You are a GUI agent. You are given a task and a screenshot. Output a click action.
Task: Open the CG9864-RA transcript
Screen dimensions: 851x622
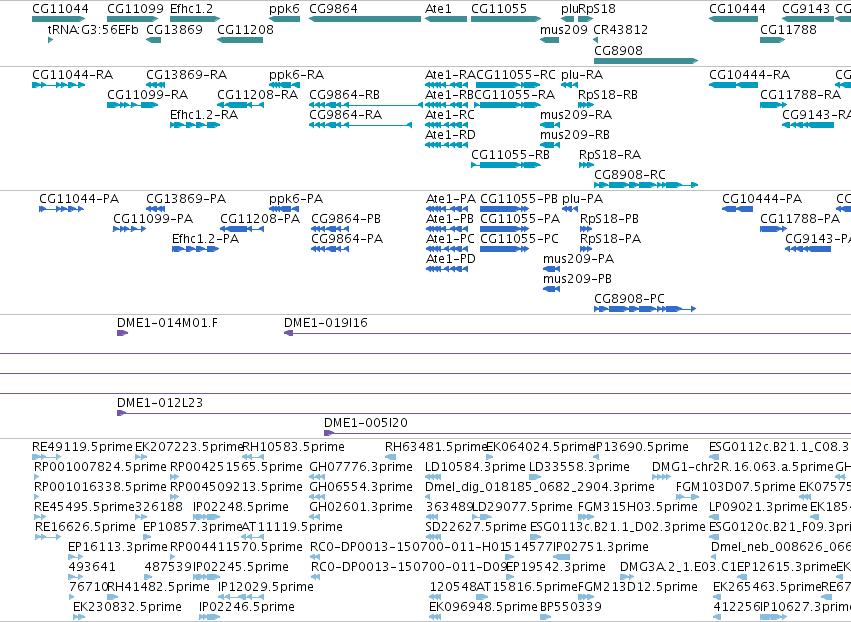tap(360, 125)
